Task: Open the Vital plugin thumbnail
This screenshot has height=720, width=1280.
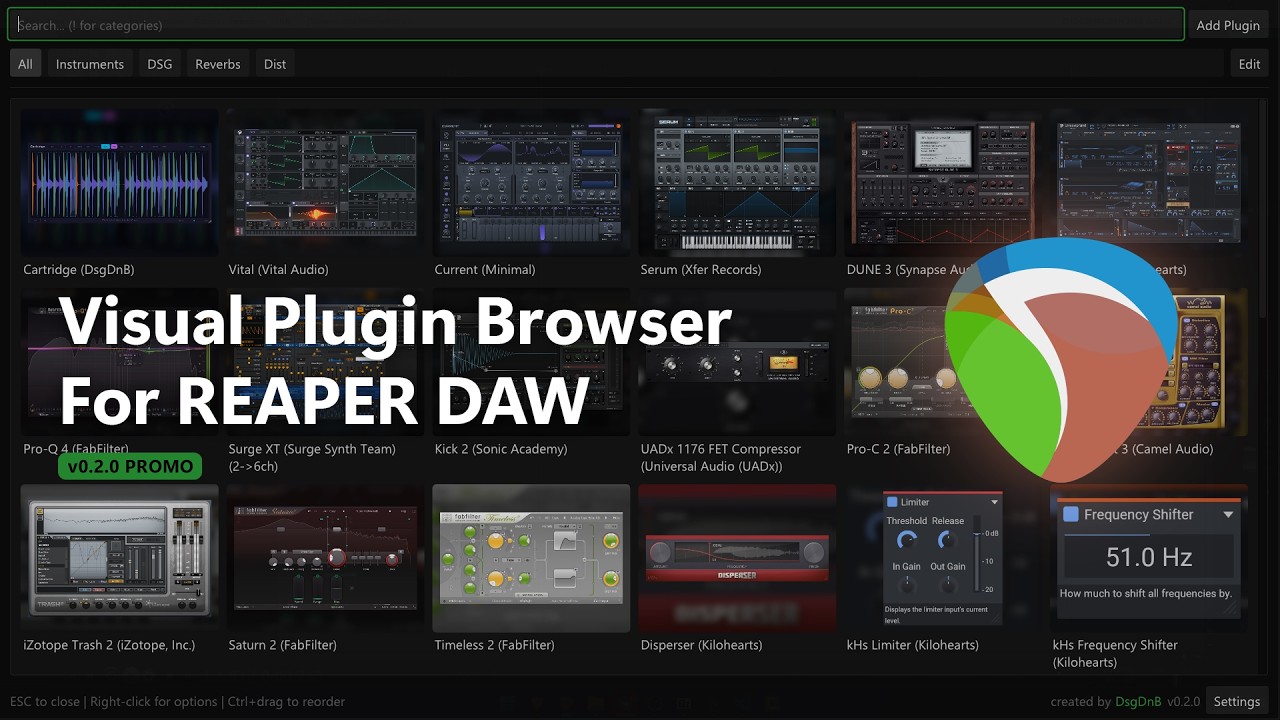Action: [x=325, y=183]
